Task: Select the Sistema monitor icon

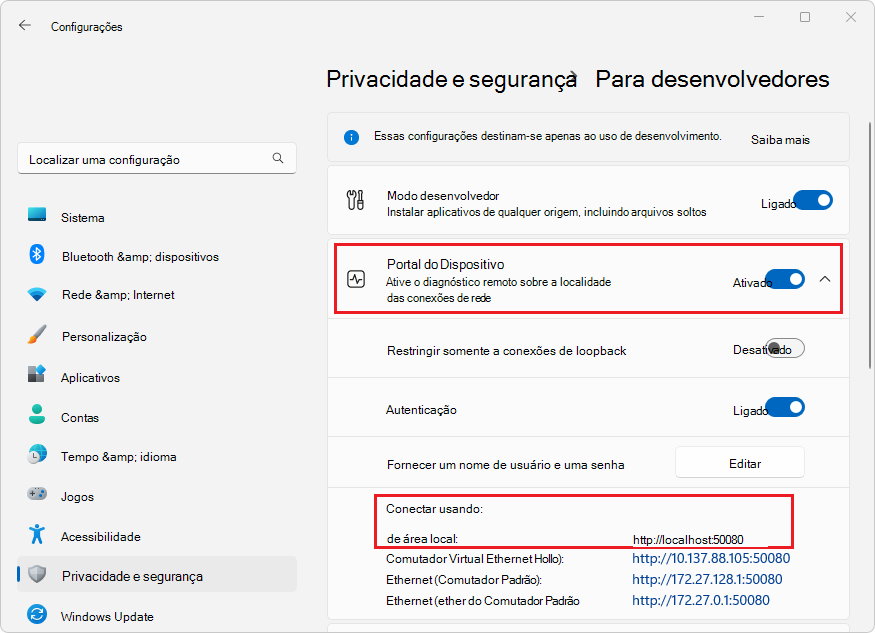Action: [38, 217]
